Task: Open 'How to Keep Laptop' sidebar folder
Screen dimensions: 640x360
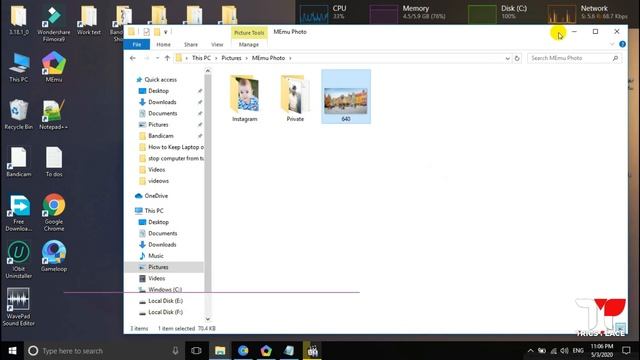Action: click(176, 147)
